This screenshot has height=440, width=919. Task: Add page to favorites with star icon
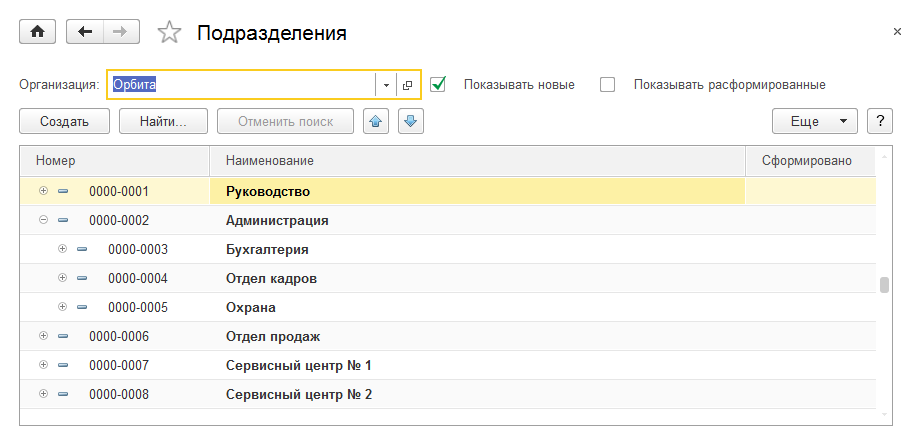click(x=170, y=33)
